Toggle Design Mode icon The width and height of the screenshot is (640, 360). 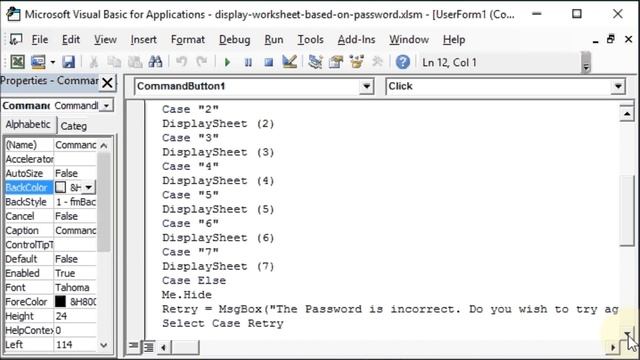pos(289,62)
